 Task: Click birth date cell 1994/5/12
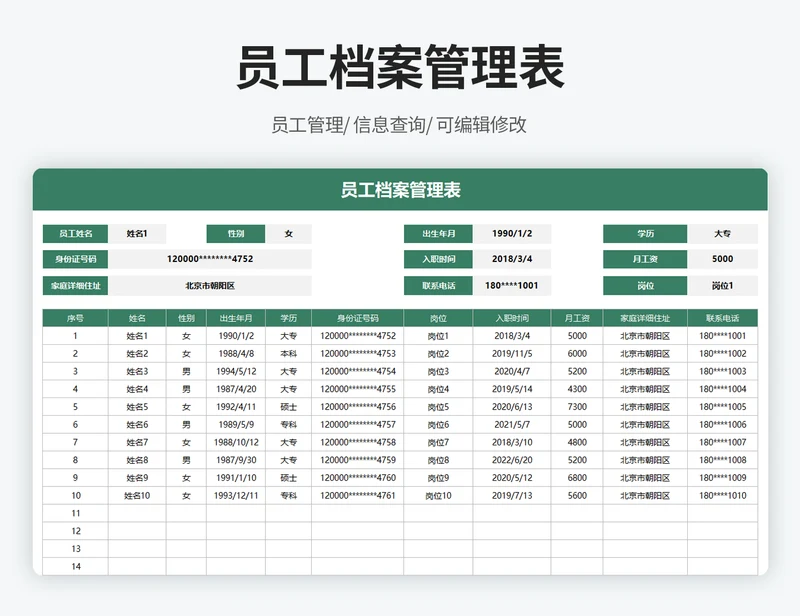click(236, 372)
